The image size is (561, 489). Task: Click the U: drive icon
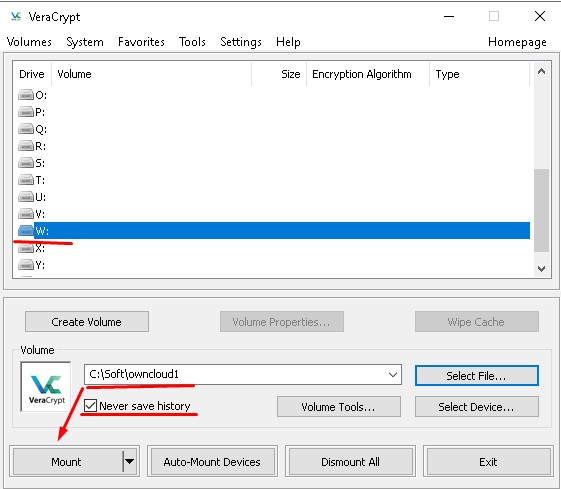pyautogui.click(x=26, y=197)
